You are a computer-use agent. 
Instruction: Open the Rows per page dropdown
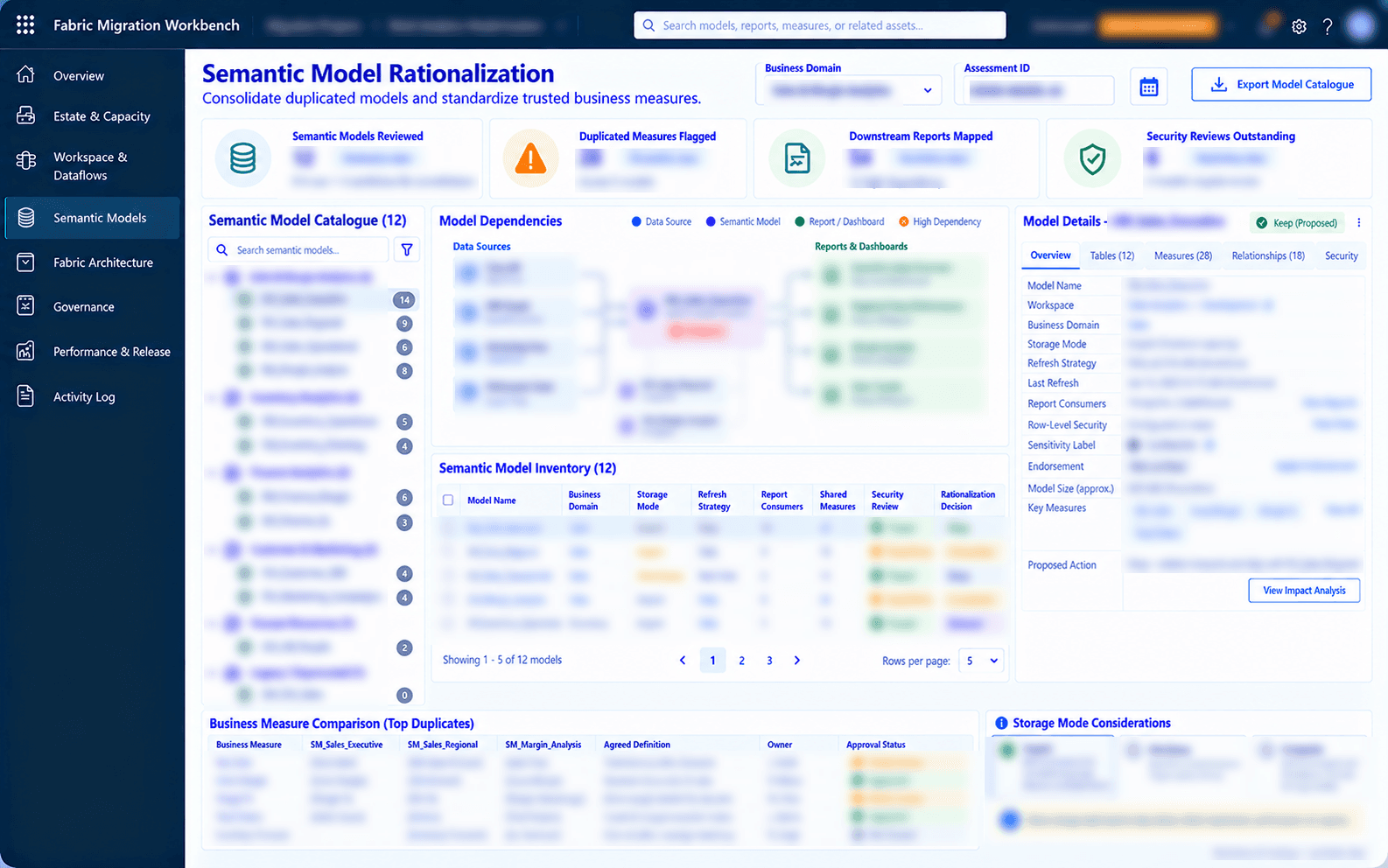click(x=981, y=661)
